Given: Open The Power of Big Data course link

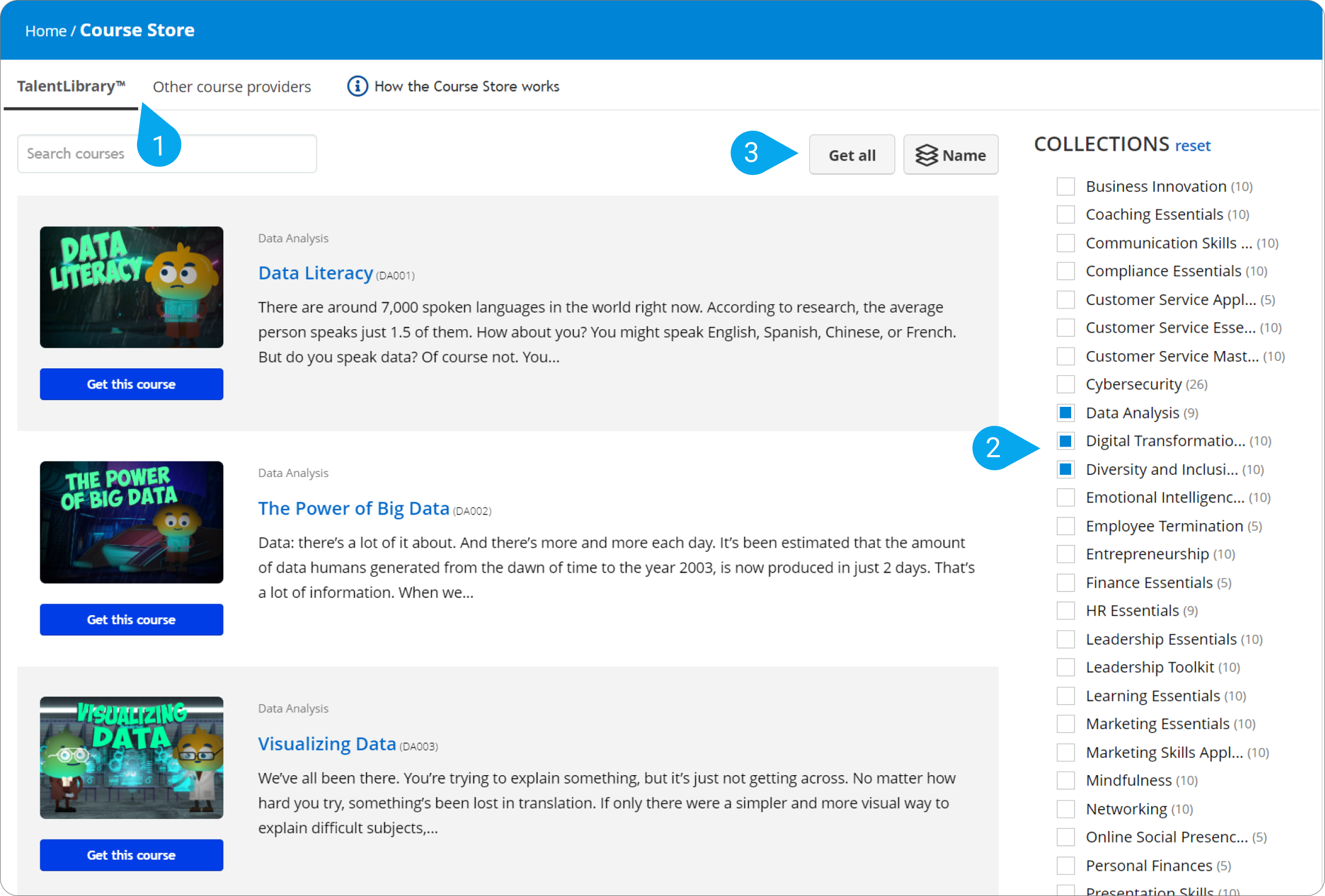Looking at the screenshot, I should pyautogui.click(x=353, y=508).
